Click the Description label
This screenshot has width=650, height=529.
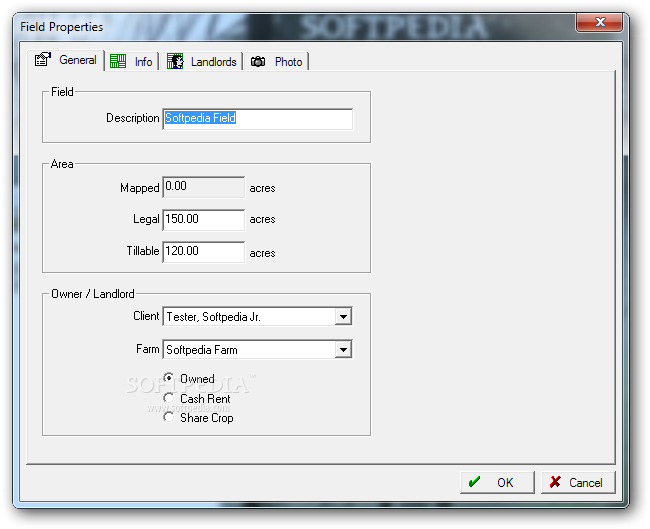133,118
